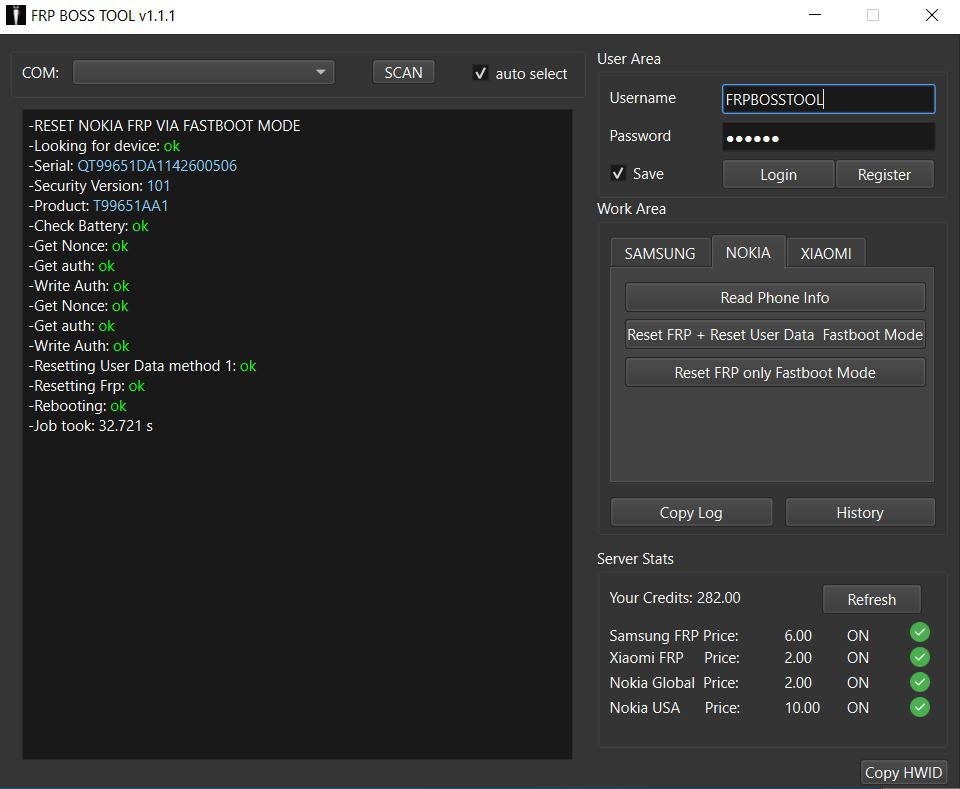Screen dimensions: 960x789
Task: Uncheck the Save credentials checkbox
Action: [618, 174]
